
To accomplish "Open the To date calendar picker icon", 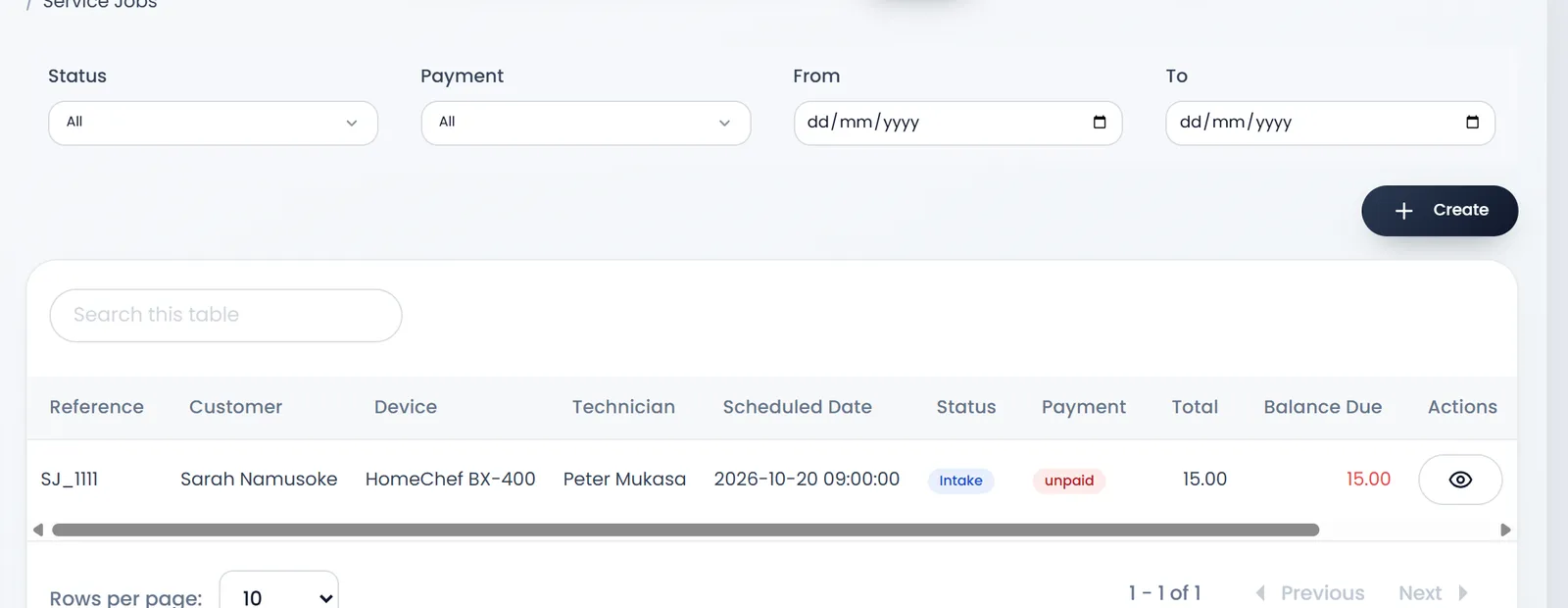I will point(1472,123).
